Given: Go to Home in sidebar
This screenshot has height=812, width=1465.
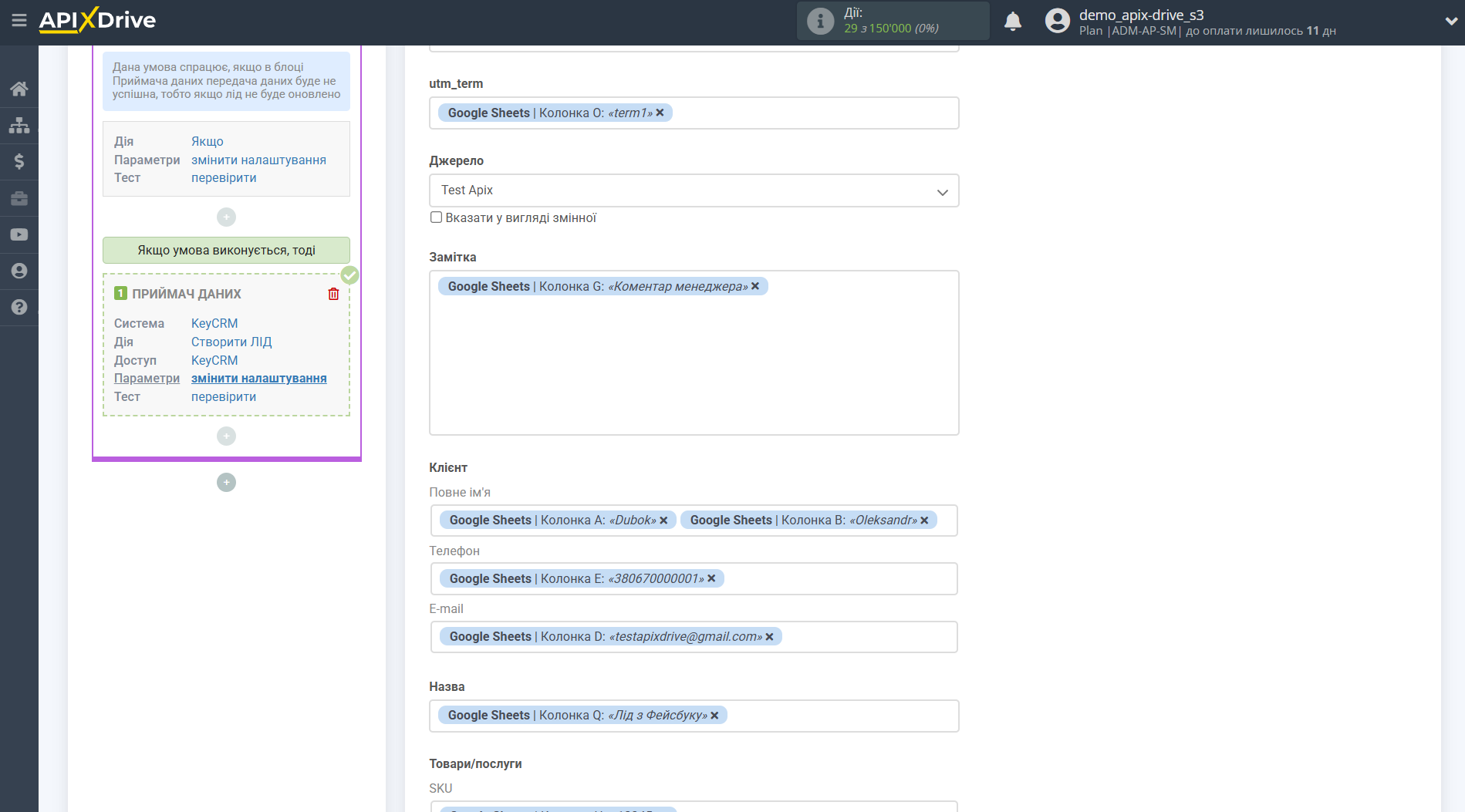Looking at the screenshot, I should click(x=19, y=89).
